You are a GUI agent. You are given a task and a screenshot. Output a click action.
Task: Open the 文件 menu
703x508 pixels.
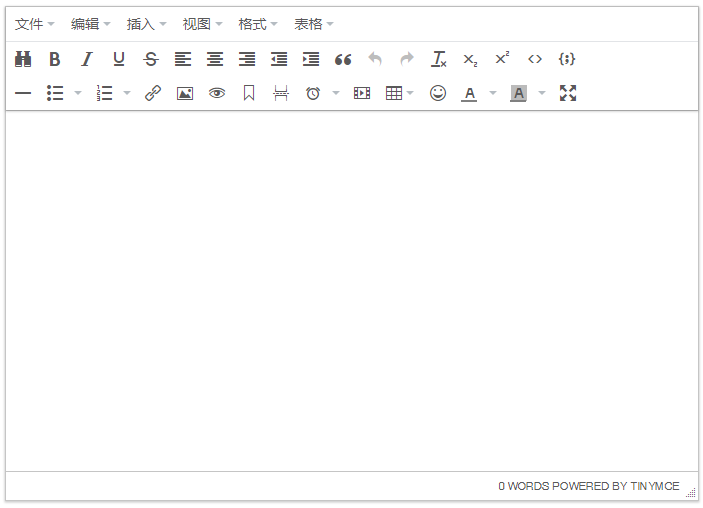click(x=35, y=24)
